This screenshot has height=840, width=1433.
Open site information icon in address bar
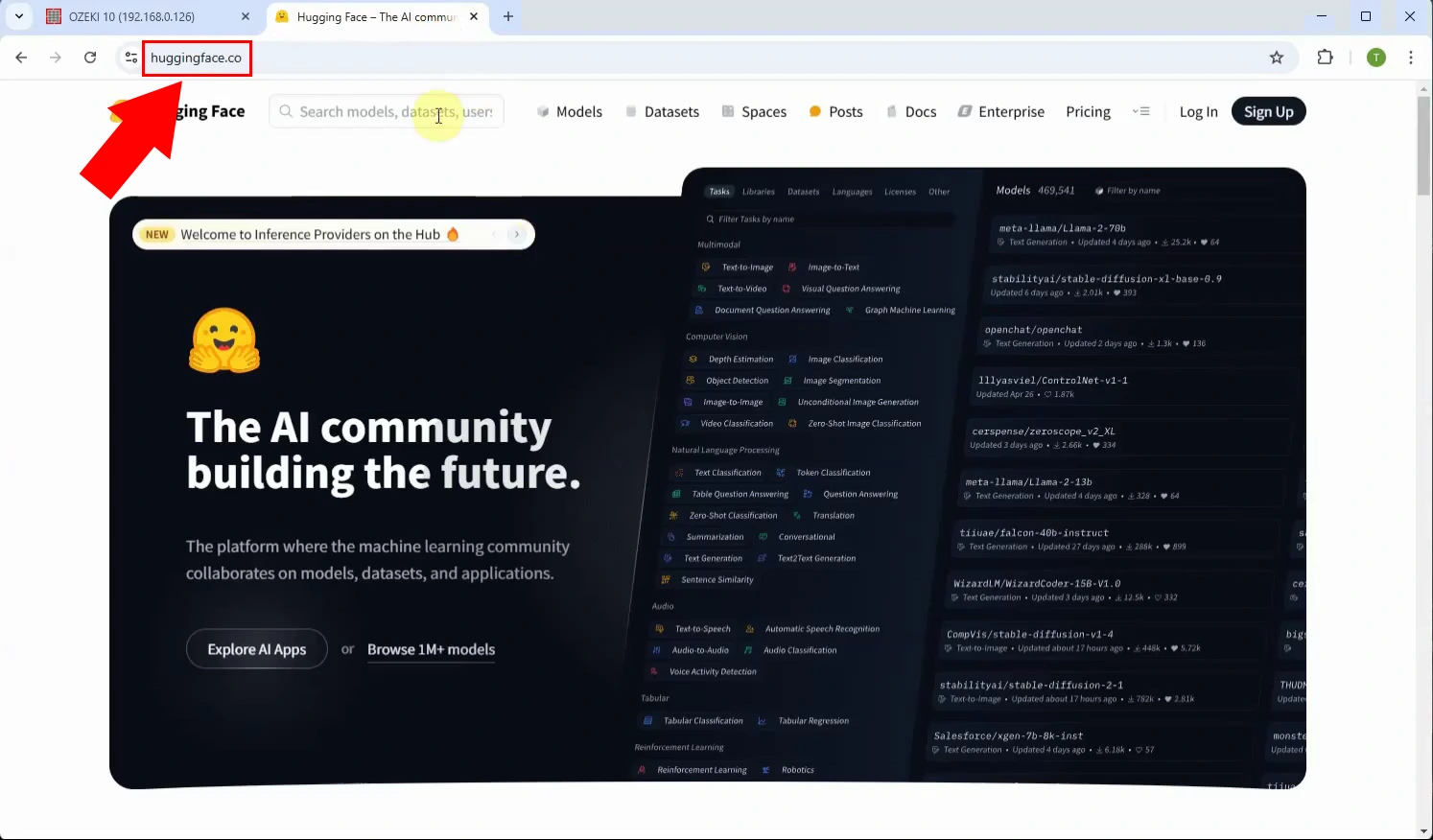tap(131, 58)
